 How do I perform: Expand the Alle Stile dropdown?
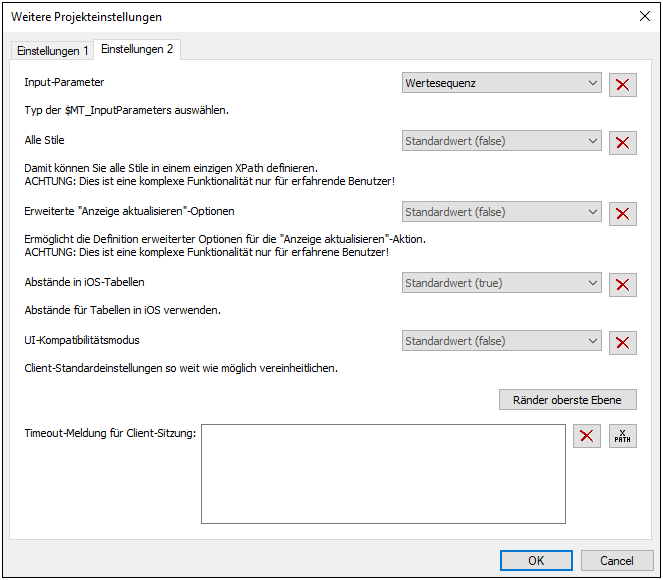(x=501, y=141)
